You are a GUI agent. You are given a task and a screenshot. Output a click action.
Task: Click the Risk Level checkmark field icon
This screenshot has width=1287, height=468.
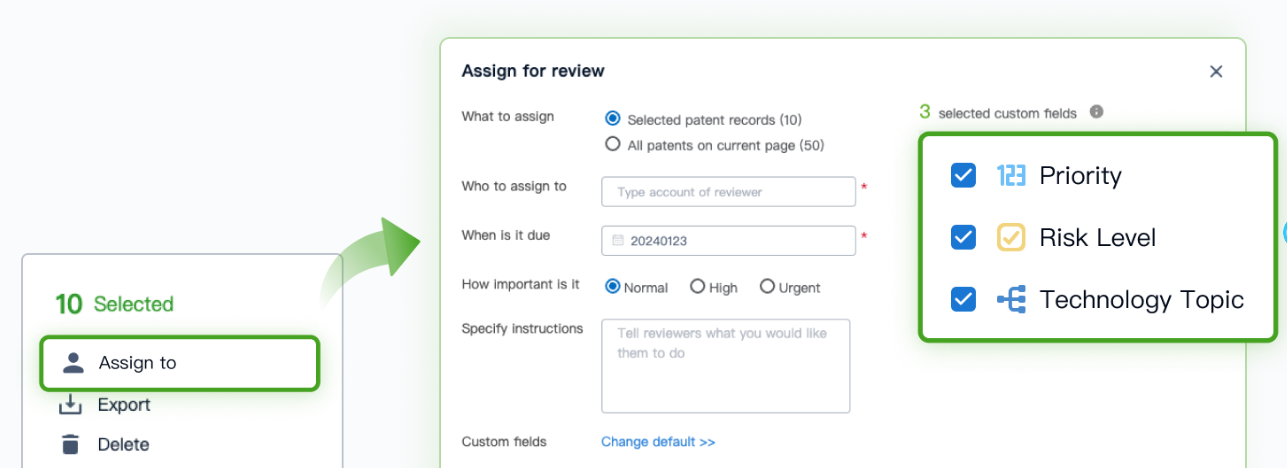pos(1011,238)
